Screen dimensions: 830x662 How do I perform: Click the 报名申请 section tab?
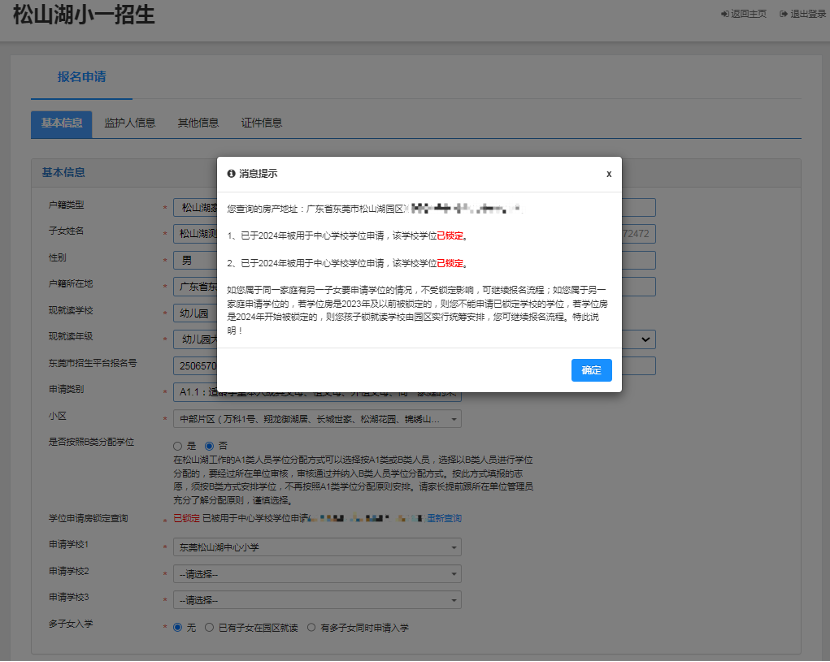81,77
